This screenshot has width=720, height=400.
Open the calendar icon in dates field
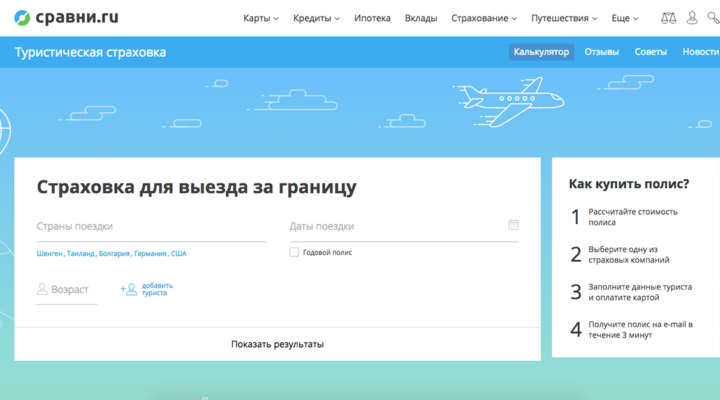coord(513,225)
